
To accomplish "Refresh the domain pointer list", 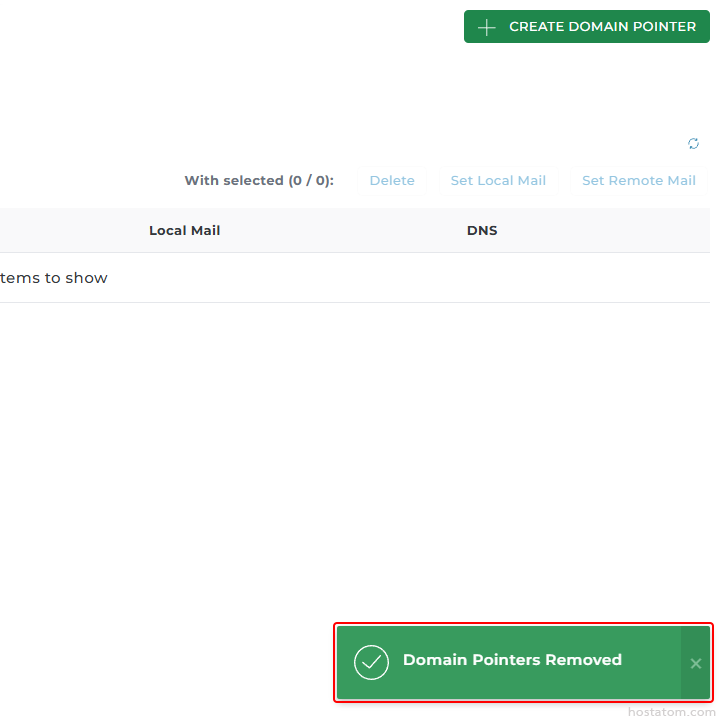I will click(x=693, y=144).
